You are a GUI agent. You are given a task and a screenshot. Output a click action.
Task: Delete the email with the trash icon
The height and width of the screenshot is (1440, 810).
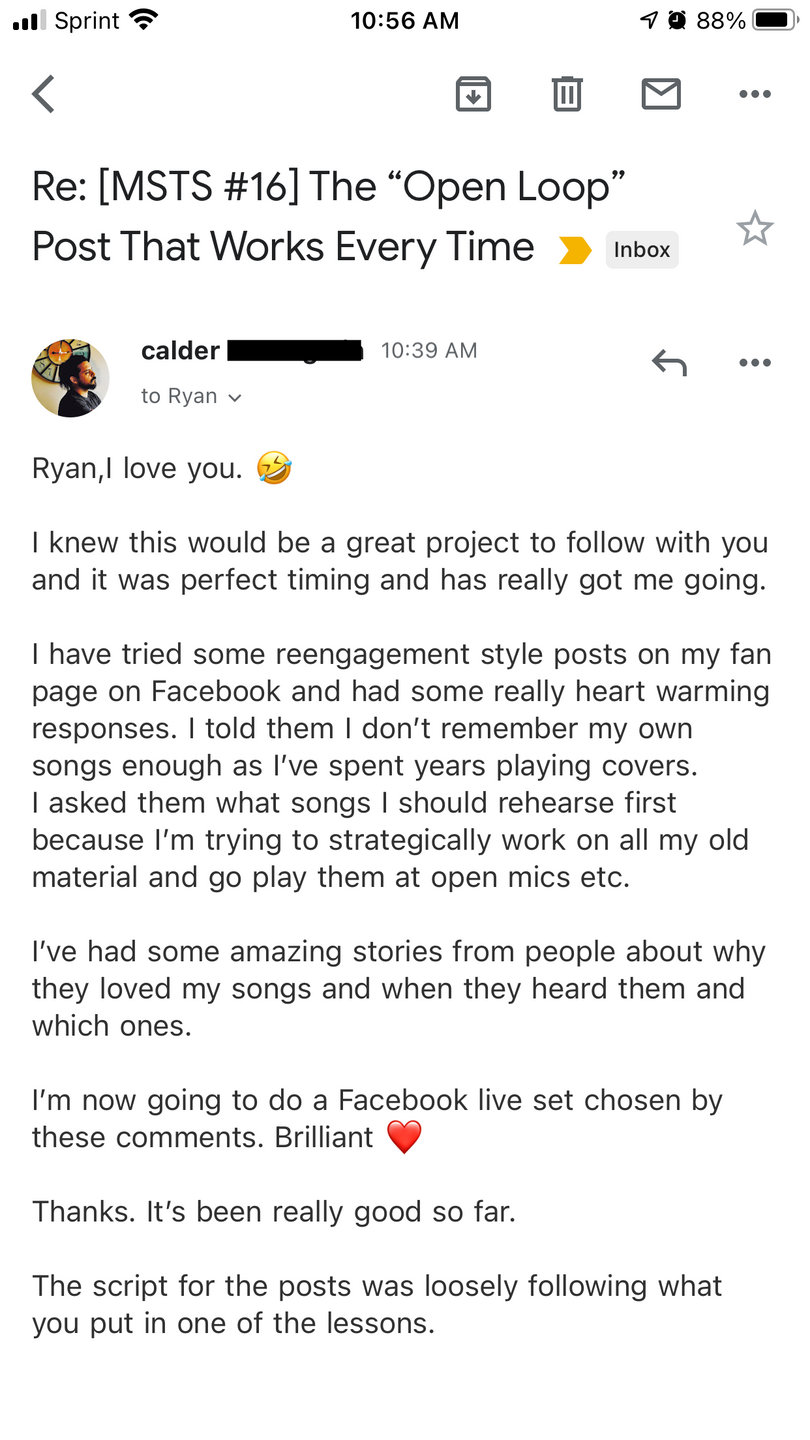(567, 94)
